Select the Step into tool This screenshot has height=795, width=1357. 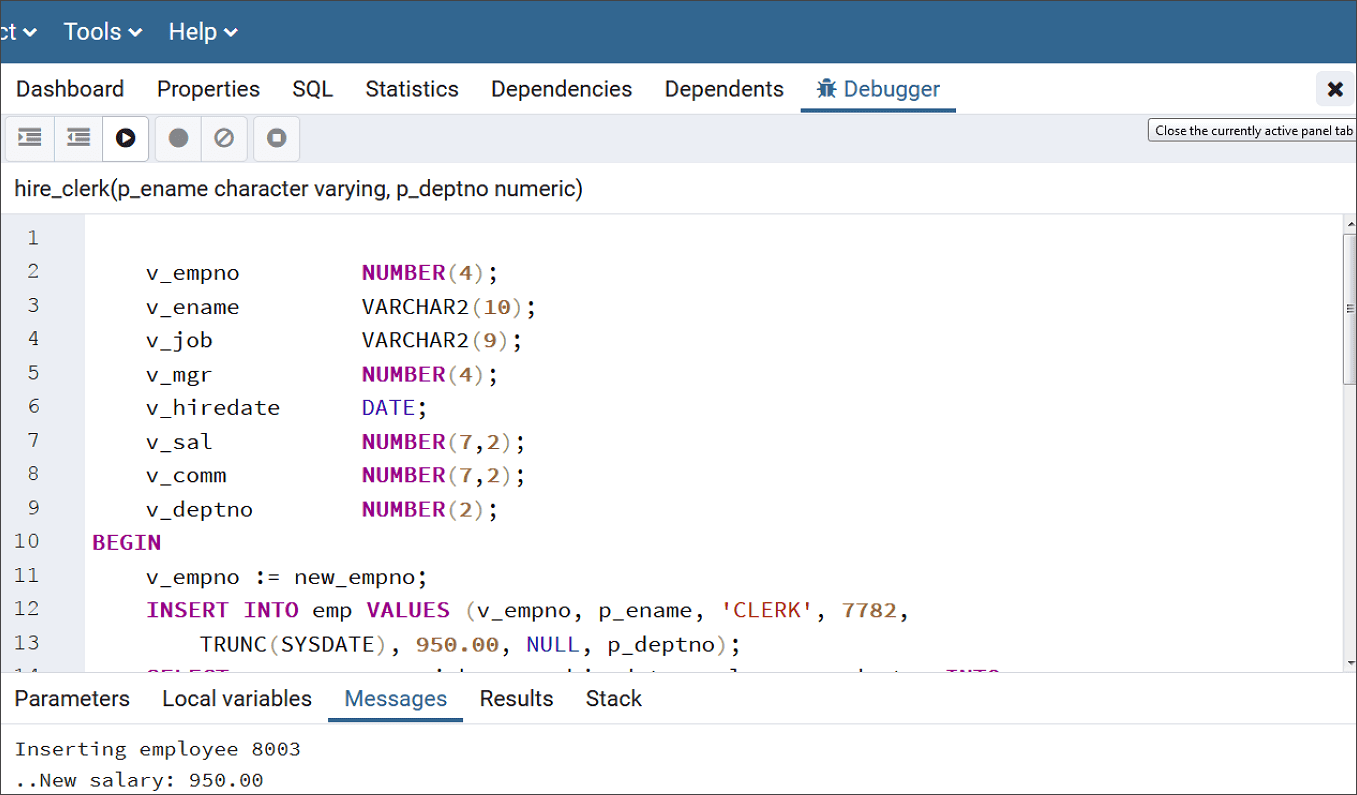pos(28,138)
